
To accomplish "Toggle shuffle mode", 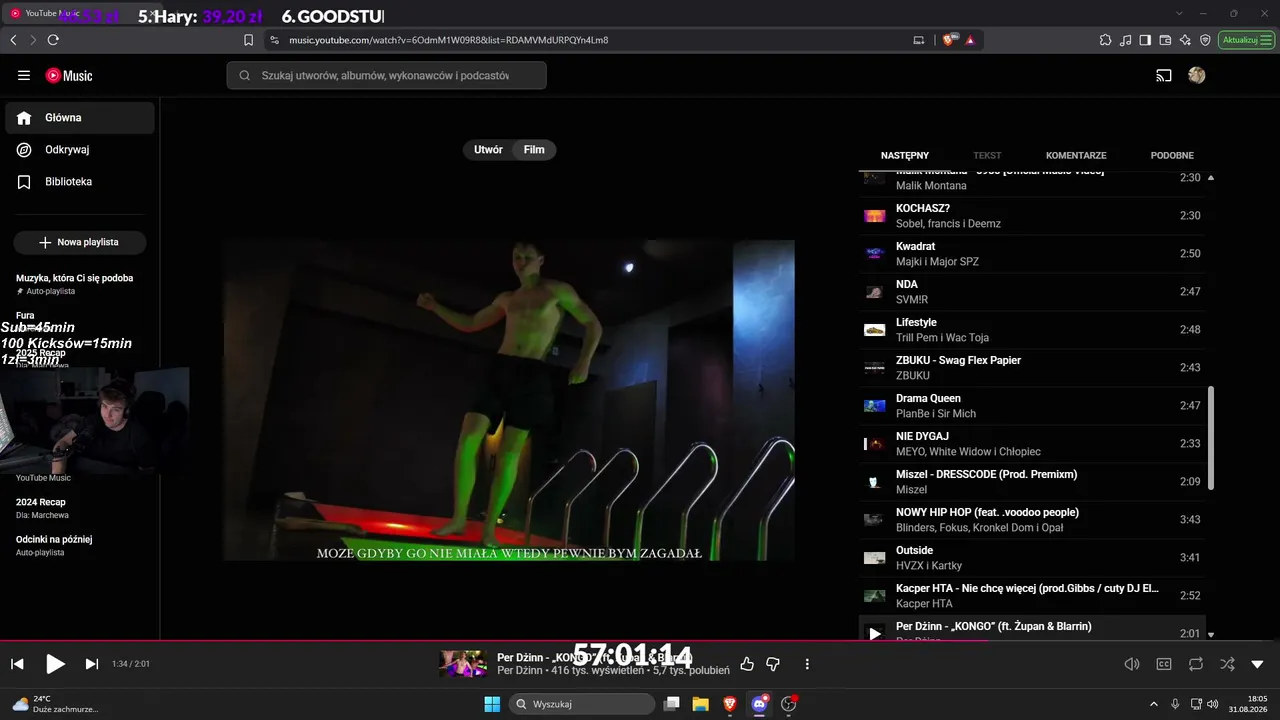I will (x=1227, y=664).
